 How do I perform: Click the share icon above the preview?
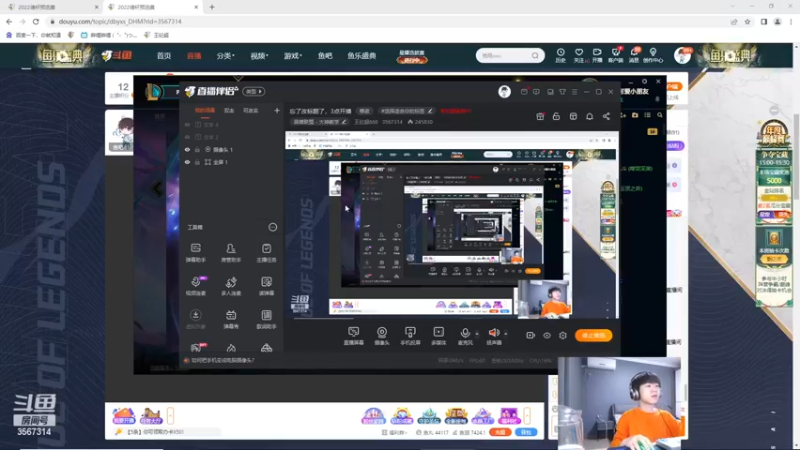[x=606, y=116]
